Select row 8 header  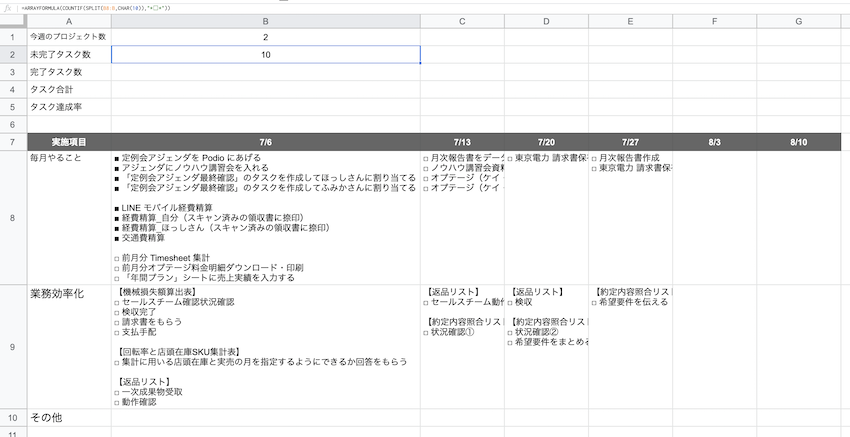(12, 216)
